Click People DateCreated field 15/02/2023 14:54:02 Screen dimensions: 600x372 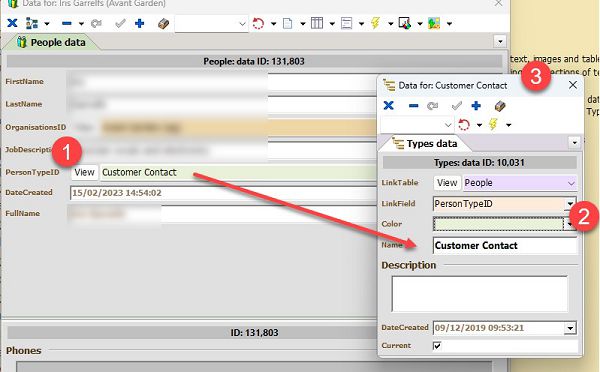(x=223, y=193)
